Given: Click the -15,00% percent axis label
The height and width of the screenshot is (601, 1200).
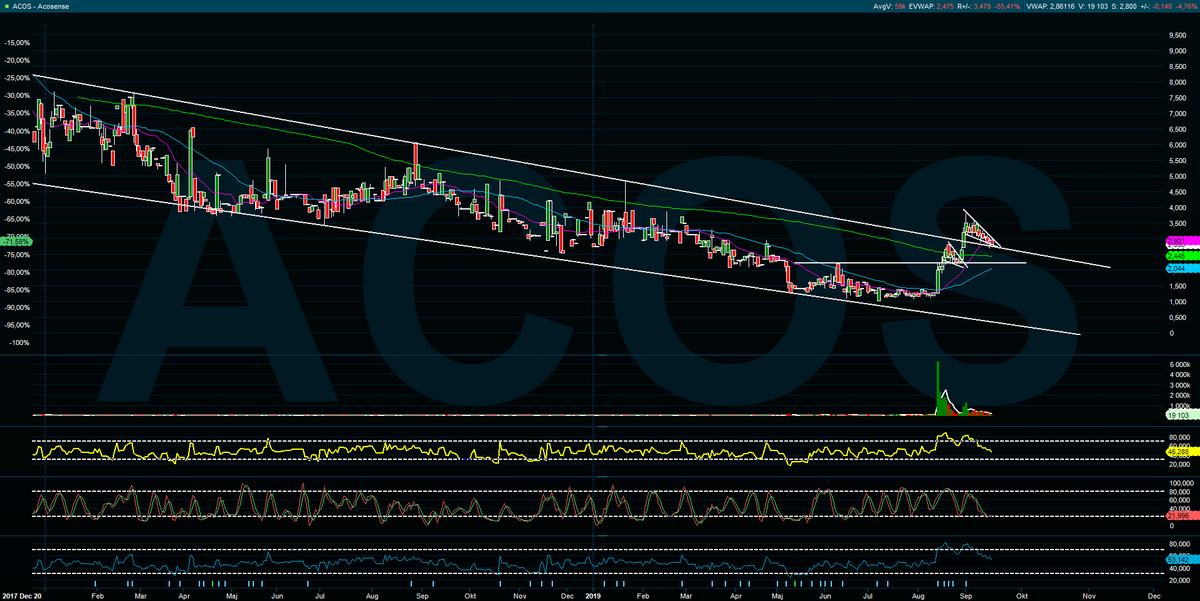Looking at the screenshot, I should click(15, 43).
